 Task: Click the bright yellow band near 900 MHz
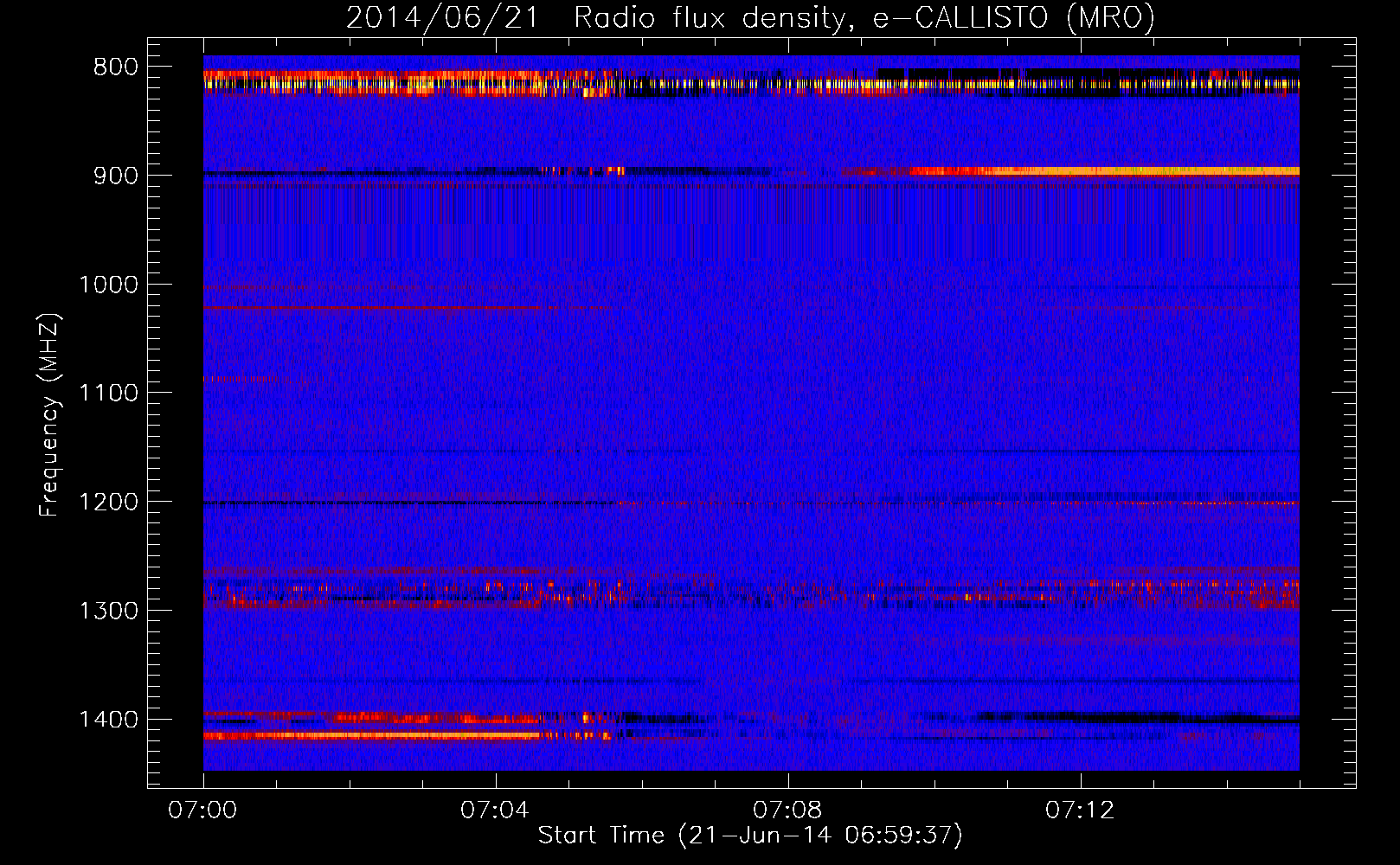pos(1103,171)
